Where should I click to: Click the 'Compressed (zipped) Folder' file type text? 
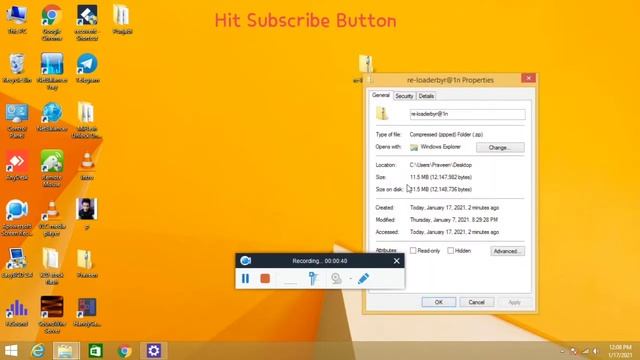coord(446,134)
